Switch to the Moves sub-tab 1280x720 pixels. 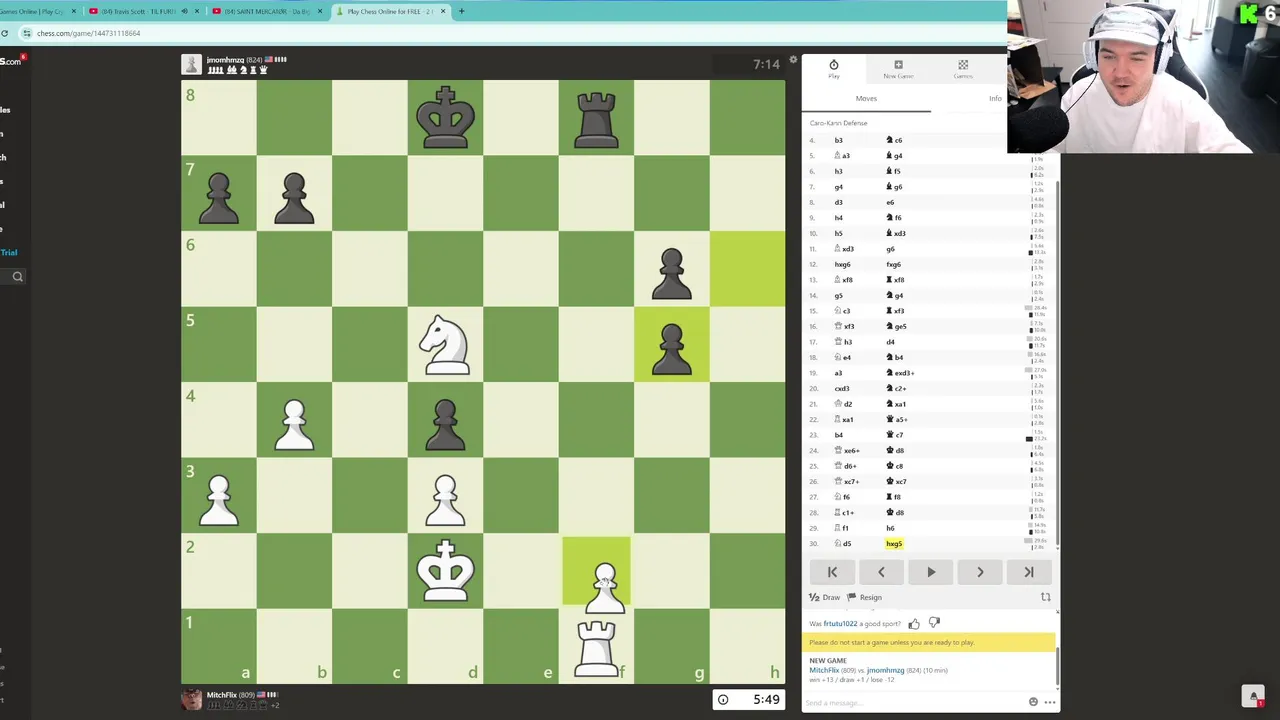coord(866,98)
